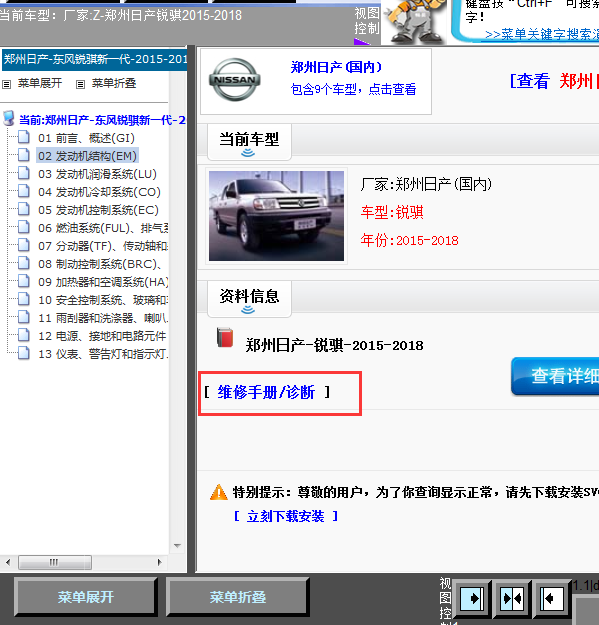Click the tree panel scroll-down arrow
The image size is (599, 625).
[178, 545]
